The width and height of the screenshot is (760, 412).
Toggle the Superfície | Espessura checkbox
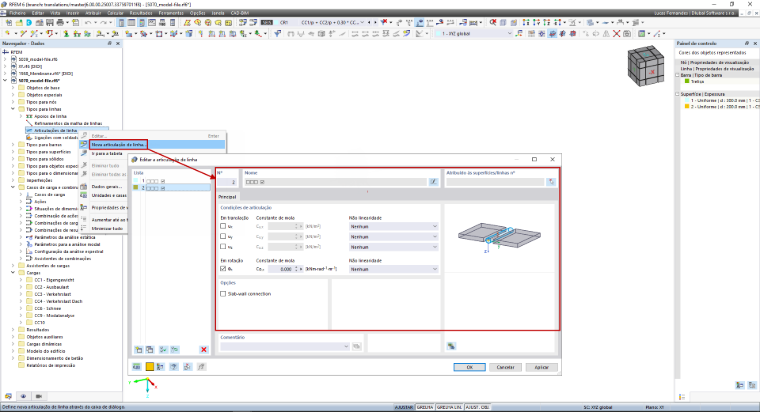pyautogui.click(x=678, y=94)
